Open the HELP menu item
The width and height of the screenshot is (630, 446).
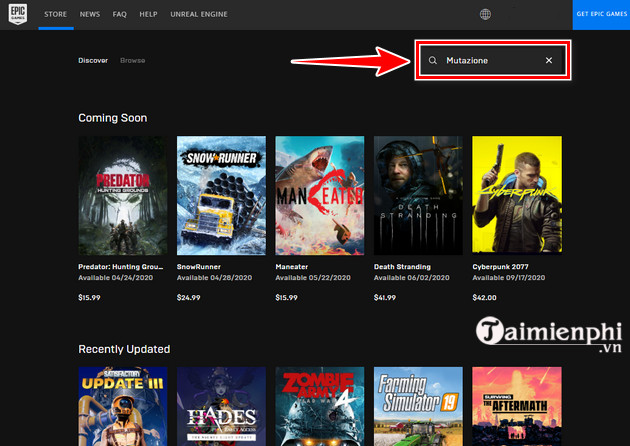point(148,14)
